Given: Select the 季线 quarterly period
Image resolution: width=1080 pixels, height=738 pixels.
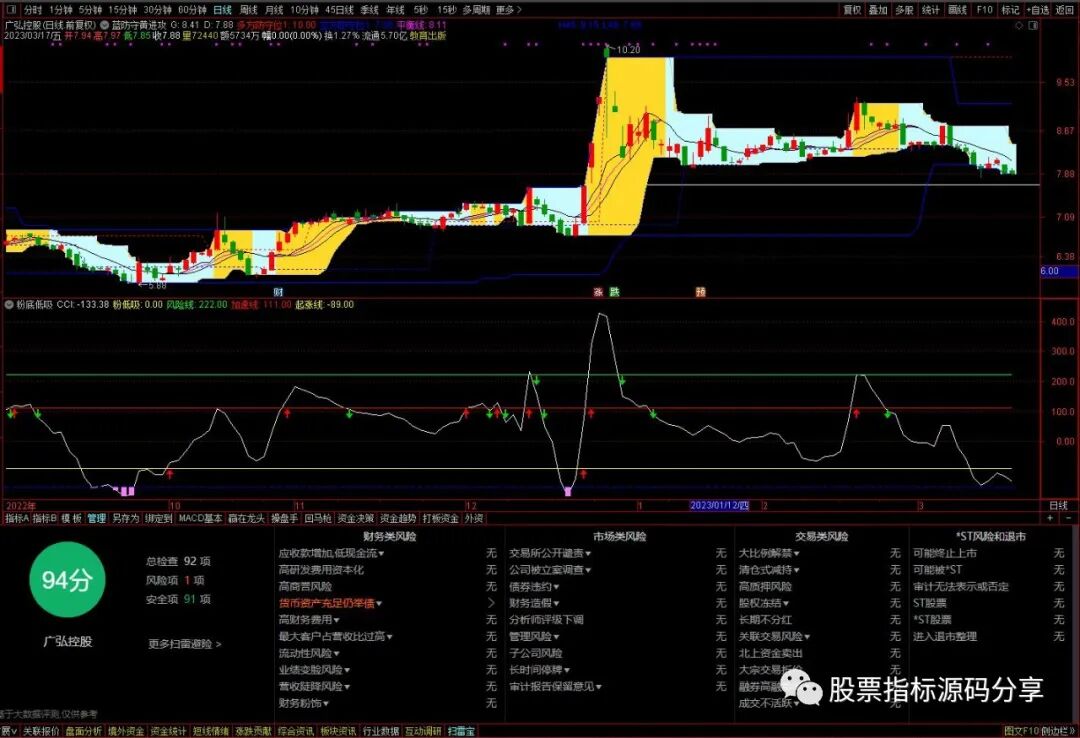Looking at the screenshot, I should pyautogui.click(x=369, y=10).
